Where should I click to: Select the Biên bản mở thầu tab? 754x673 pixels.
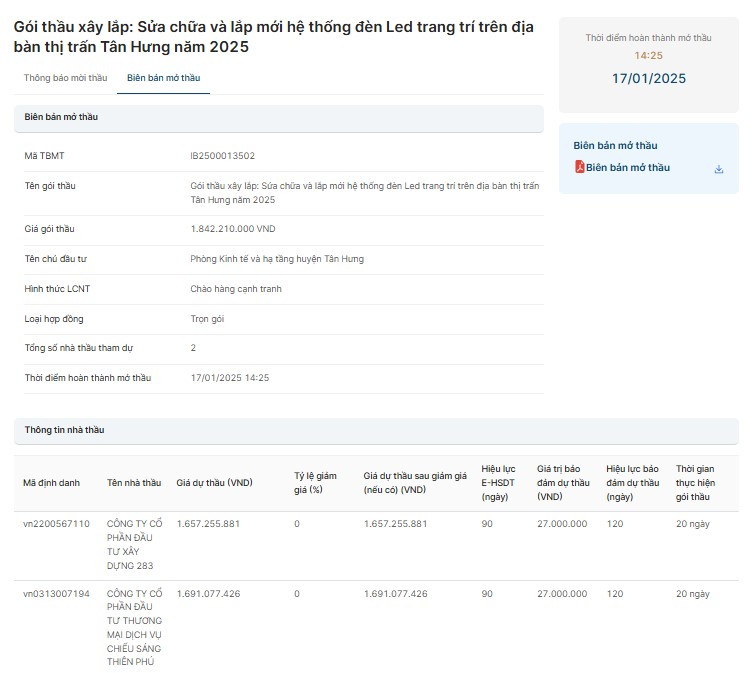[163, 78]
